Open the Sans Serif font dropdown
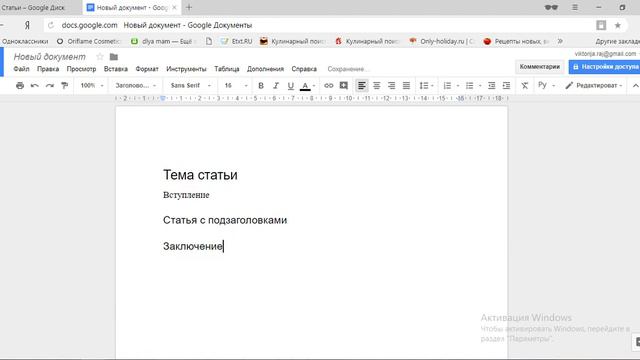Viewport: 640px width, 360px height. click(x=191, y=86)
